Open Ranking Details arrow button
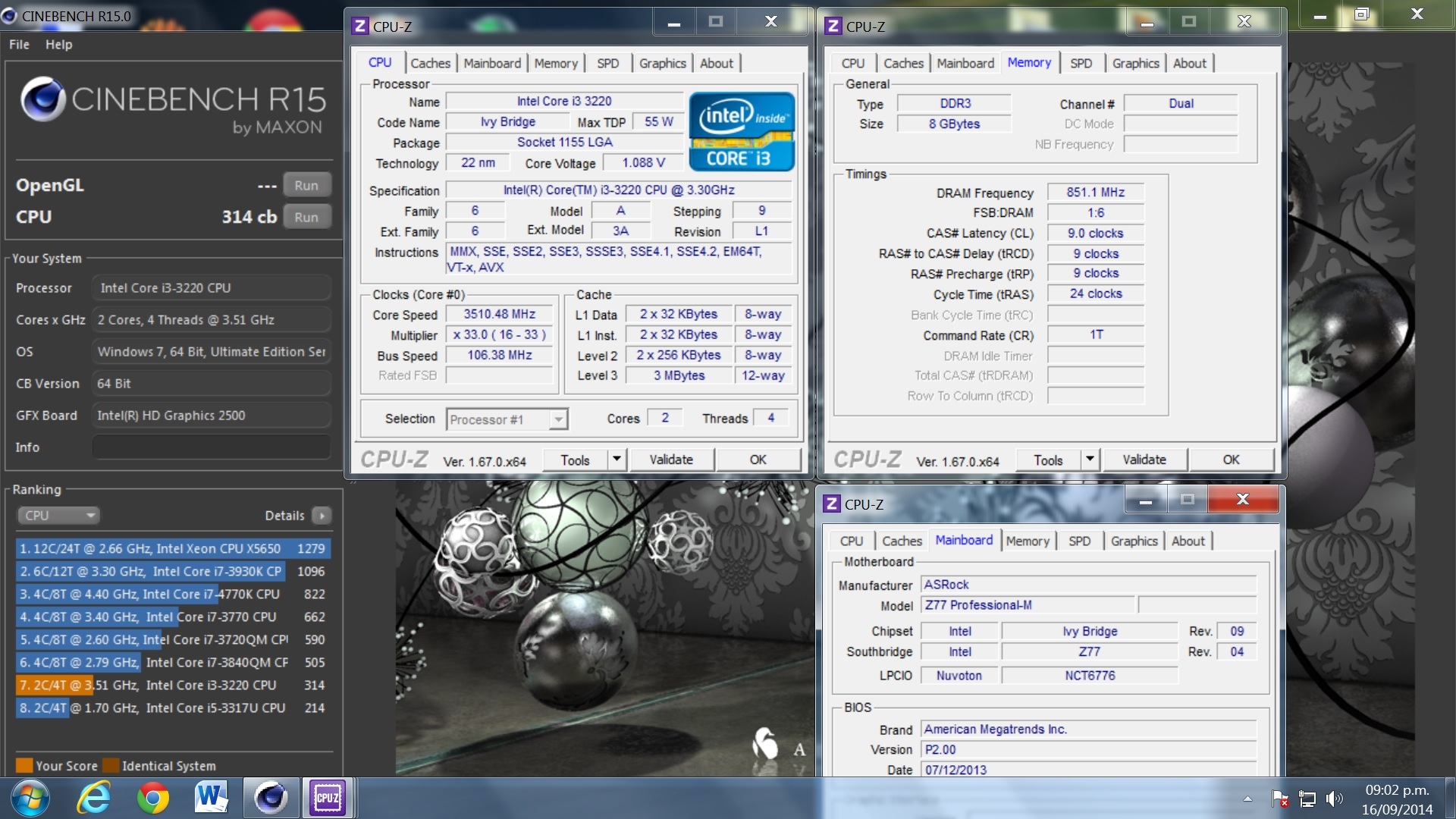The height and width of the screenshot is (819, 1456). coord(322,516)
